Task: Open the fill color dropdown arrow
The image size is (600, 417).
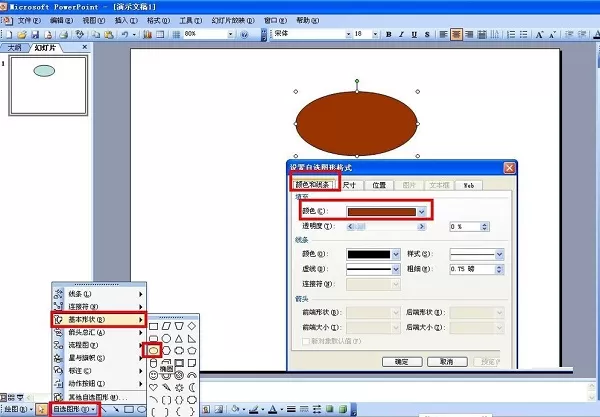Action: [x=422, y=212]
